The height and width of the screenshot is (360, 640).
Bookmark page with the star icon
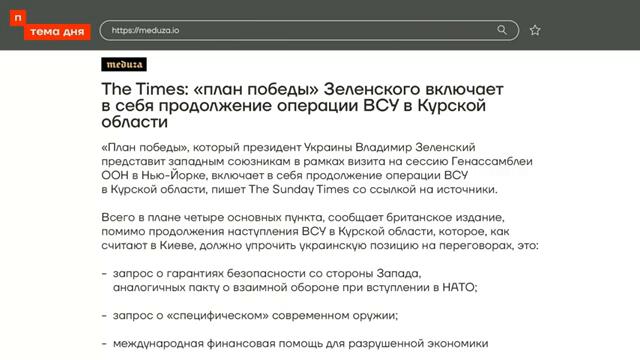[x=535, y=30]
